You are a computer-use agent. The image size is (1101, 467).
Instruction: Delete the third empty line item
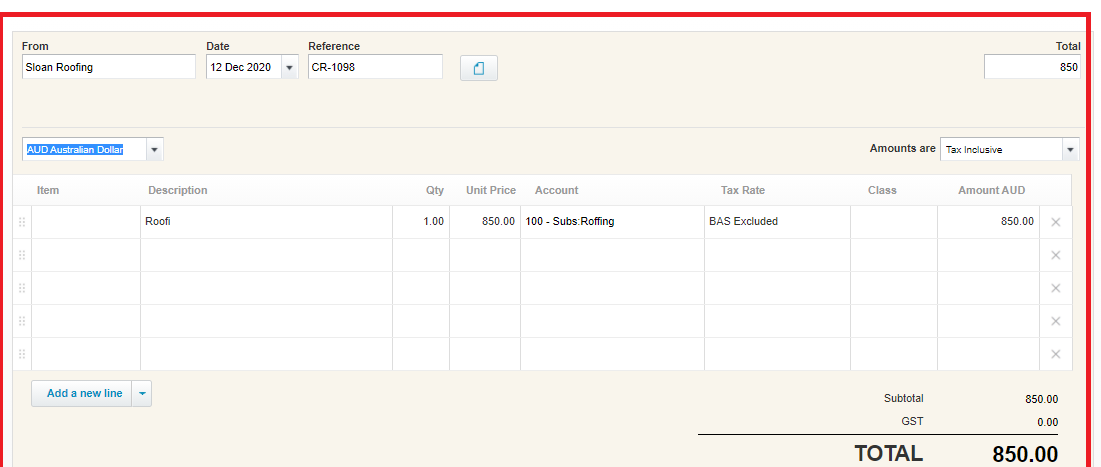(x=1055, y=321)
